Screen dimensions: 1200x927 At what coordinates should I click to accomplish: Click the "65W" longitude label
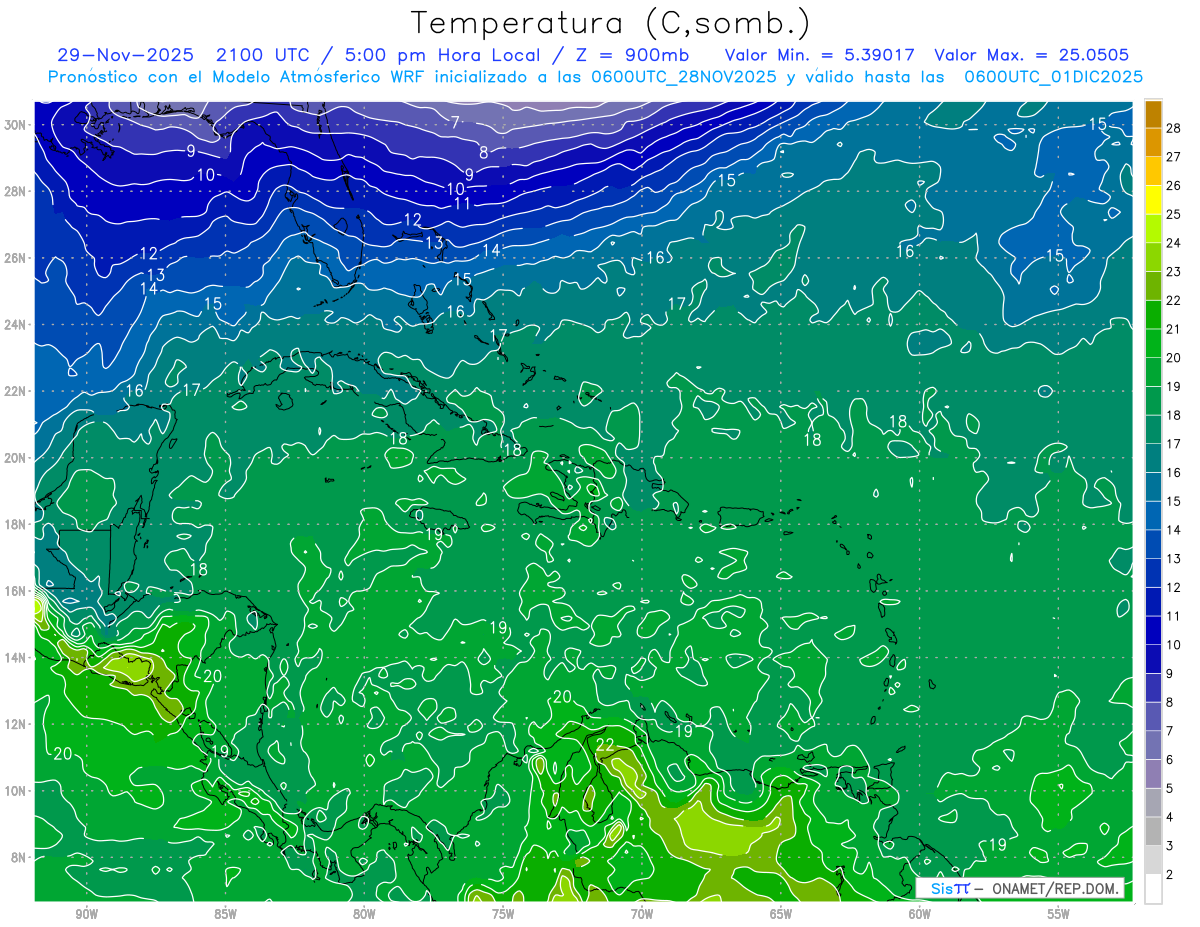[781, 914]
